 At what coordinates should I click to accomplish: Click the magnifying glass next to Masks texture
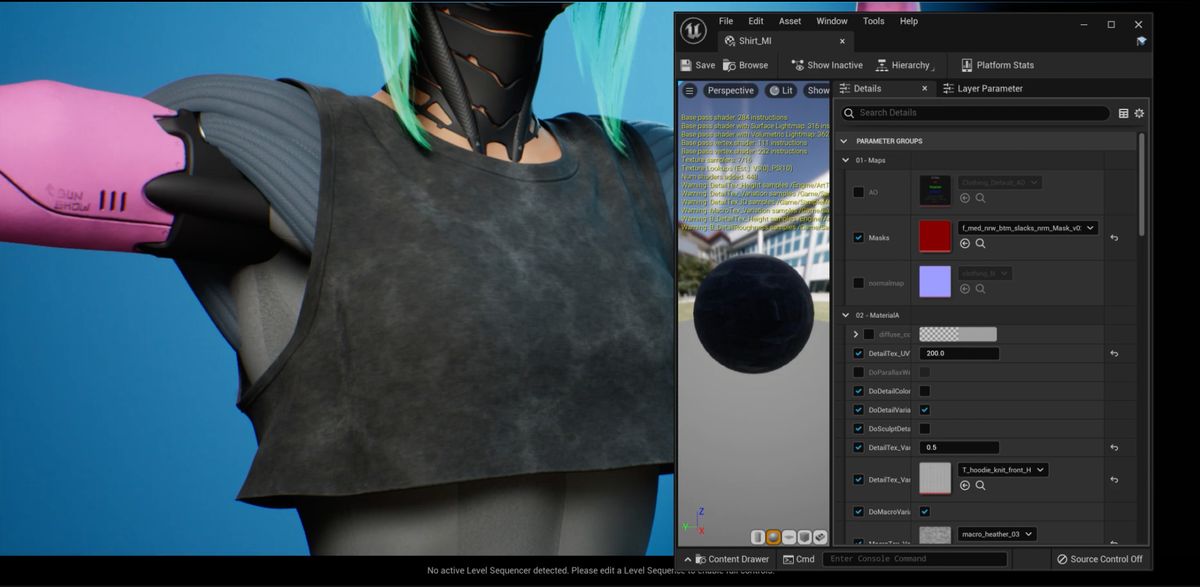click(979, 243)
